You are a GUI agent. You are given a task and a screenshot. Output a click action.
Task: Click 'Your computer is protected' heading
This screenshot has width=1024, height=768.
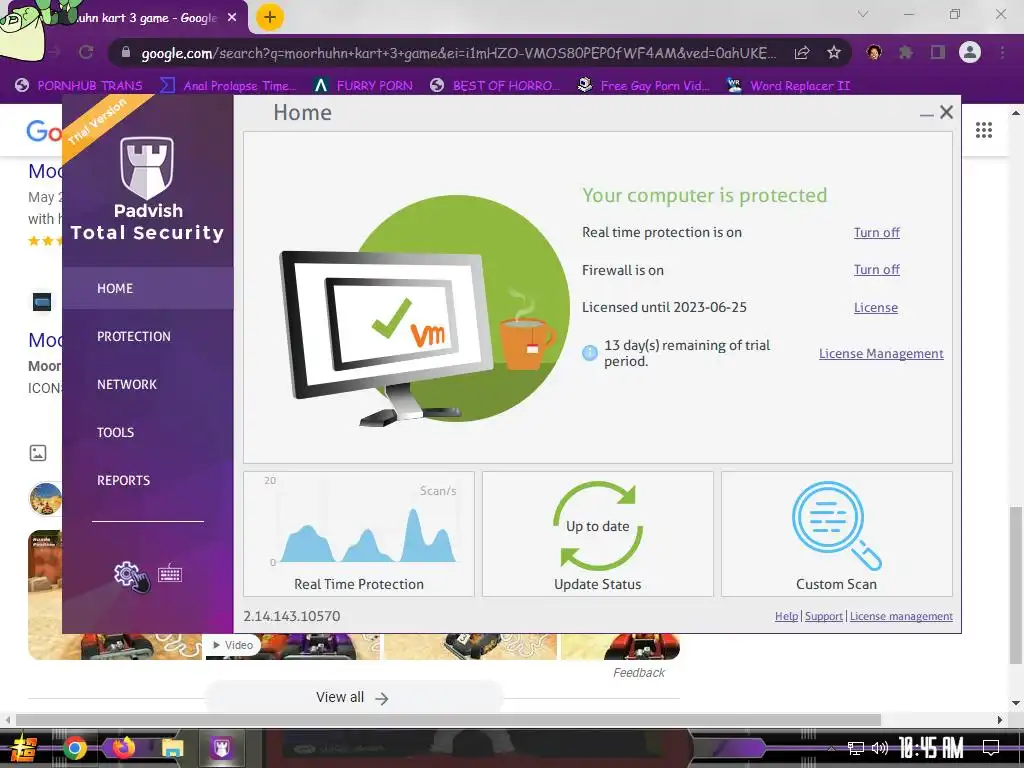pyautogui.click(x=705, y=195)
